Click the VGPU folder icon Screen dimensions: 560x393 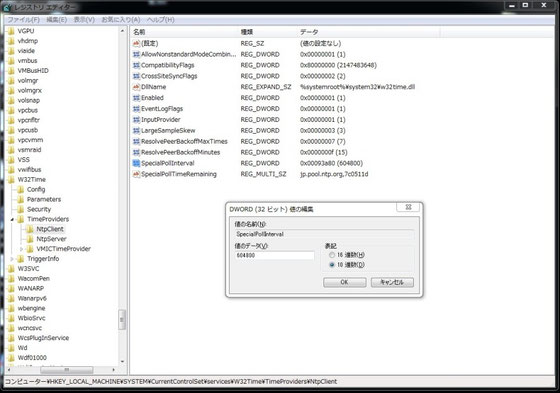[11, 31]
